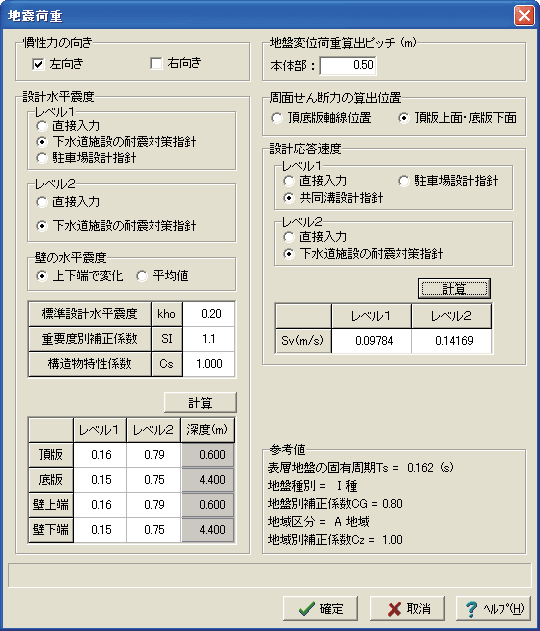Click the green checkmark 確定 button
Viewport: 540px width, 631px height.
[320, 608]
